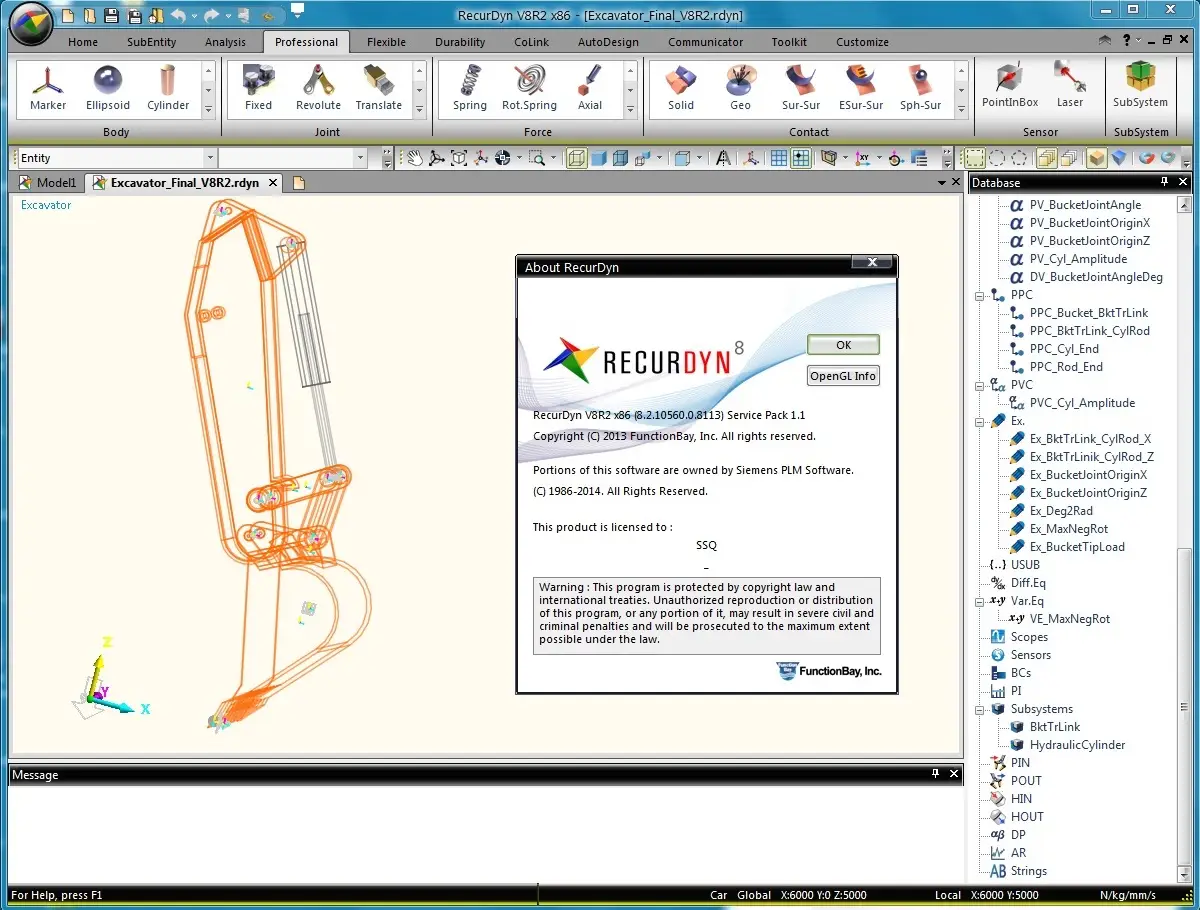Image resolution: width=1200 pixels, height=910 pixels.
Task: Toggle the grid display button
Action: tap(779, 158)
